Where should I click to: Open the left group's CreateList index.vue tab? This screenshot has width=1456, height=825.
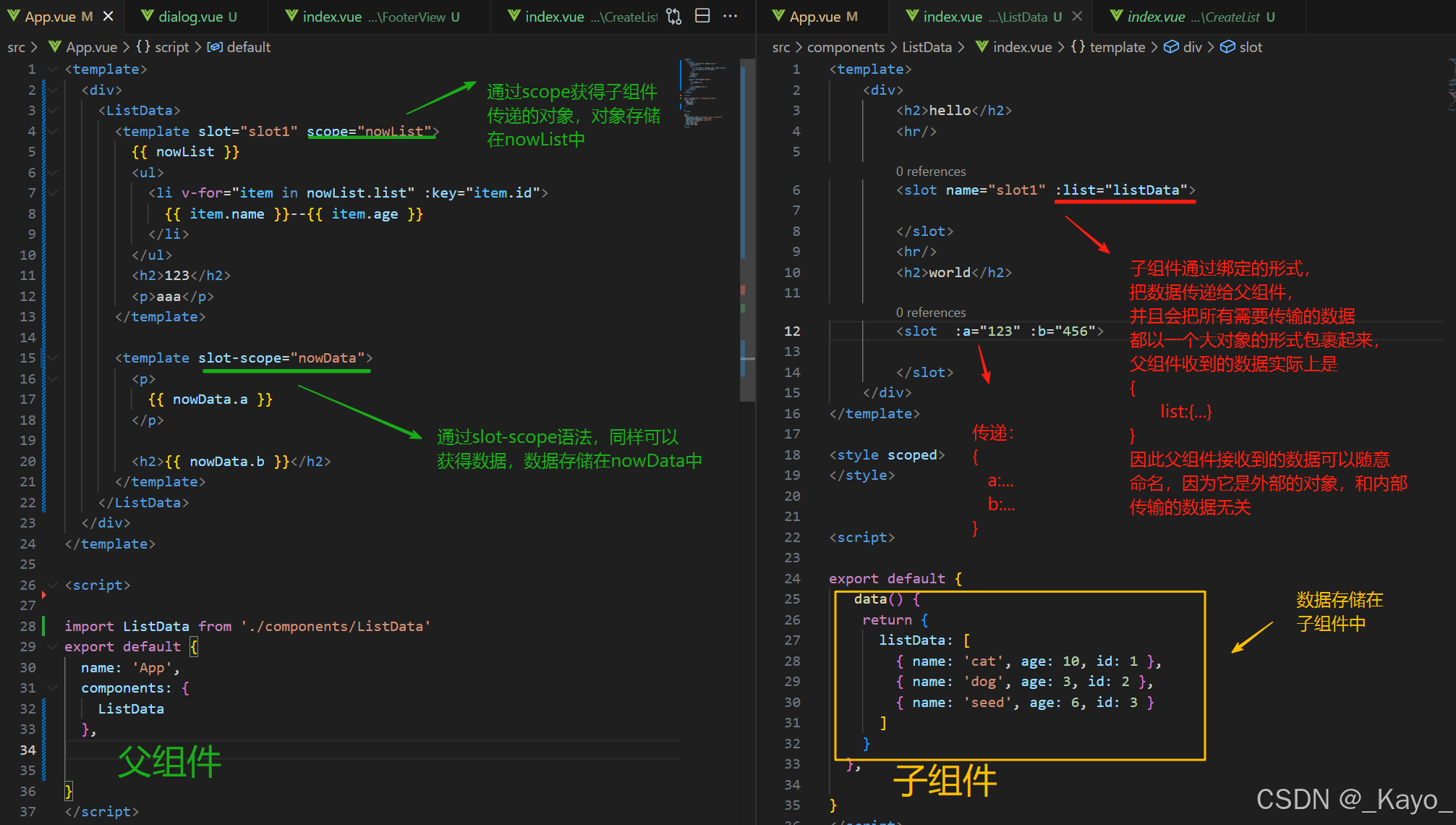point(582,17)
